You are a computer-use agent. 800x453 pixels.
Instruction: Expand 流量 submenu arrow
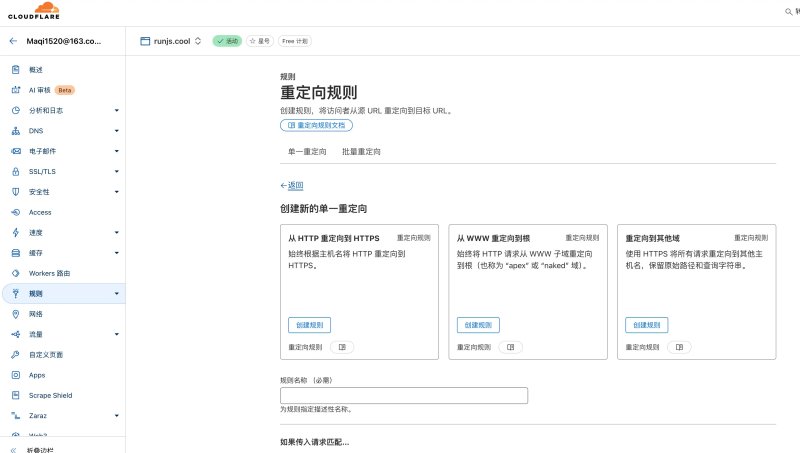pos(117,334)
